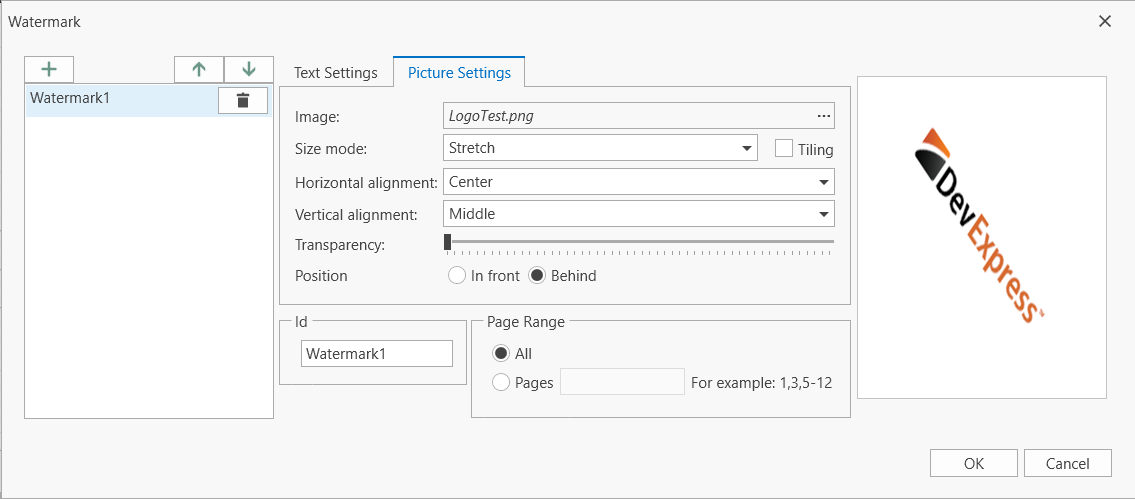1135x499 pixels.
Task: Select the Picture Settings tab
Action: (460, 72)
